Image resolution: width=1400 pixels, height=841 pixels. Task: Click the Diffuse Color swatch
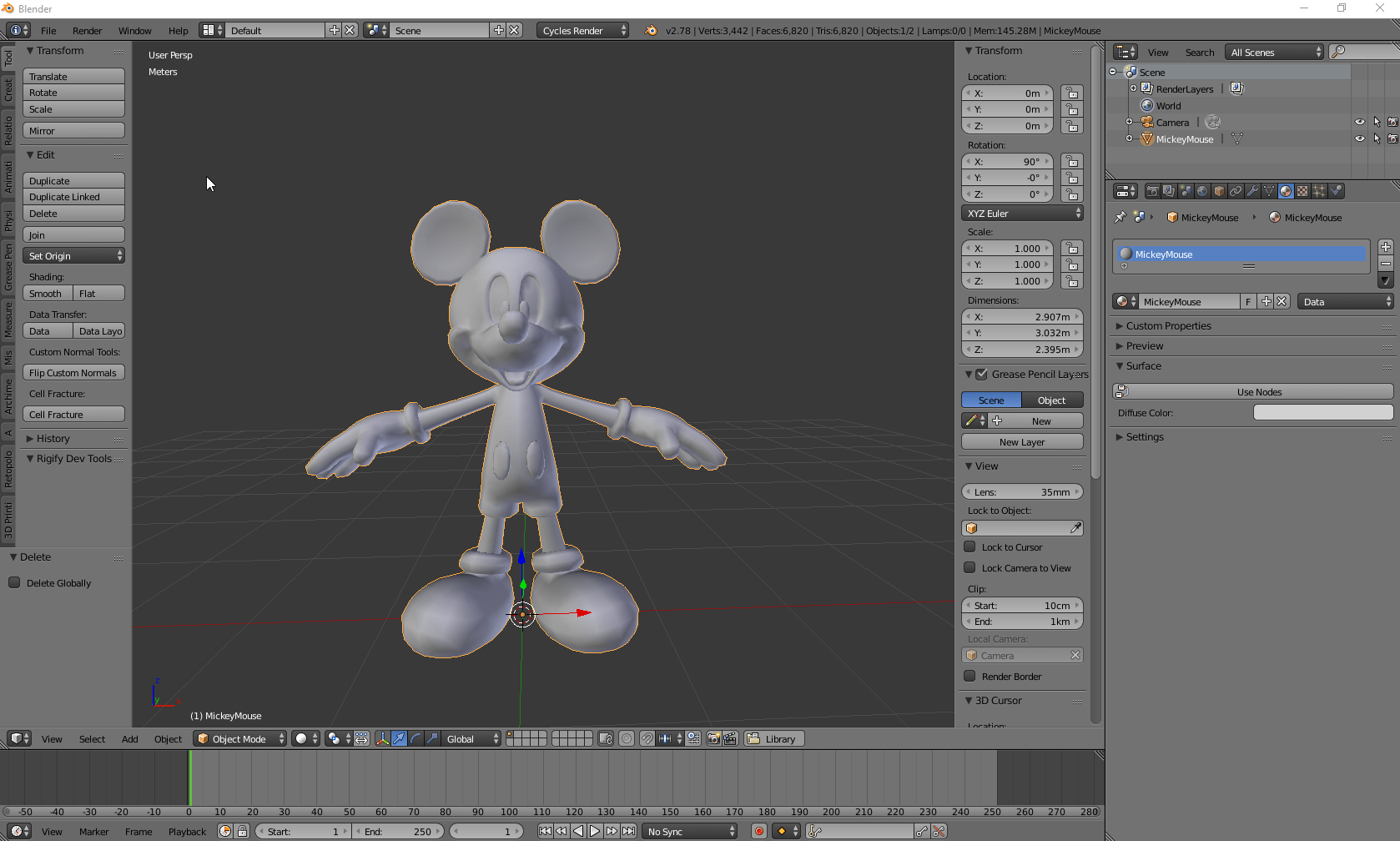coord(1322,413)
